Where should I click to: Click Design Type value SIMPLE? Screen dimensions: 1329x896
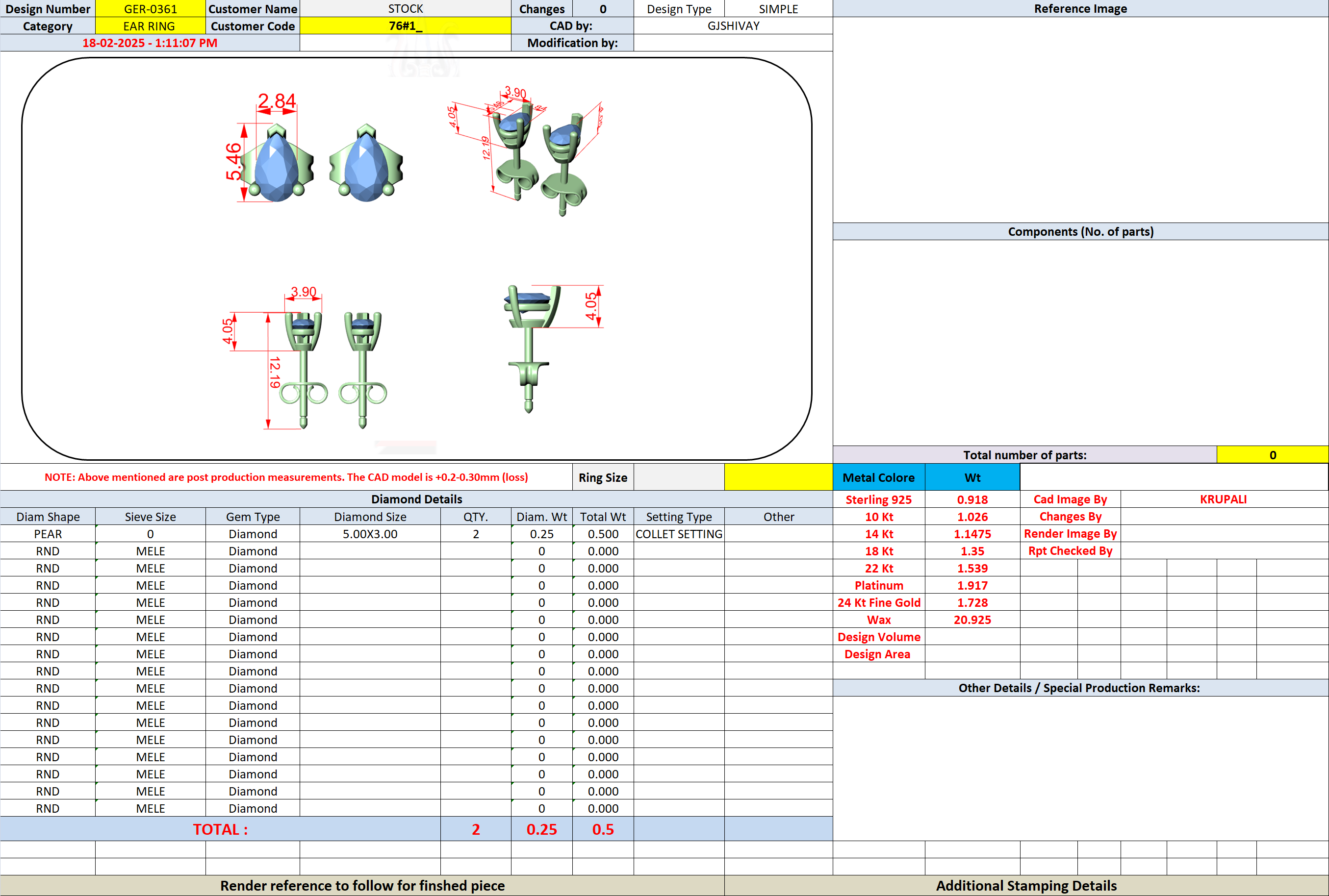point(778,8)
